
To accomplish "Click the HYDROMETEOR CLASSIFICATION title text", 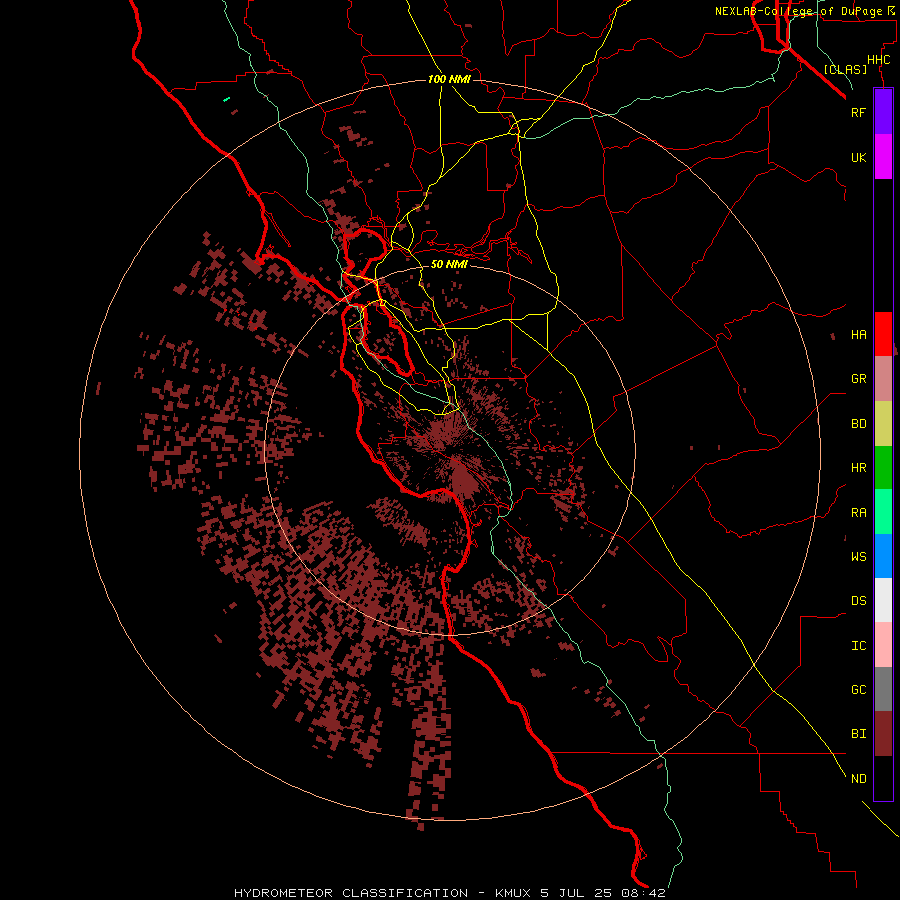I will [x=351, y=893].
